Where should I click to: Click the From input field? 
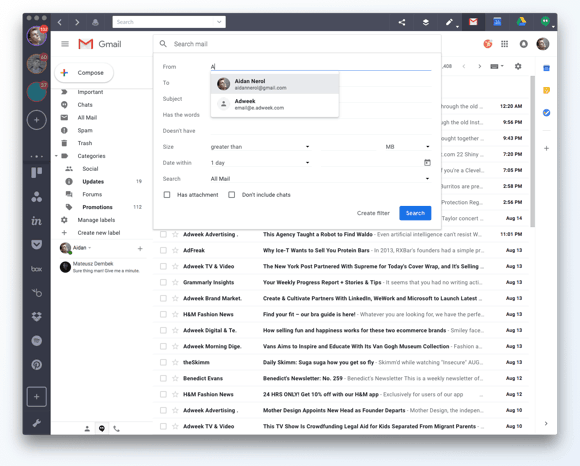pos(321,67)
